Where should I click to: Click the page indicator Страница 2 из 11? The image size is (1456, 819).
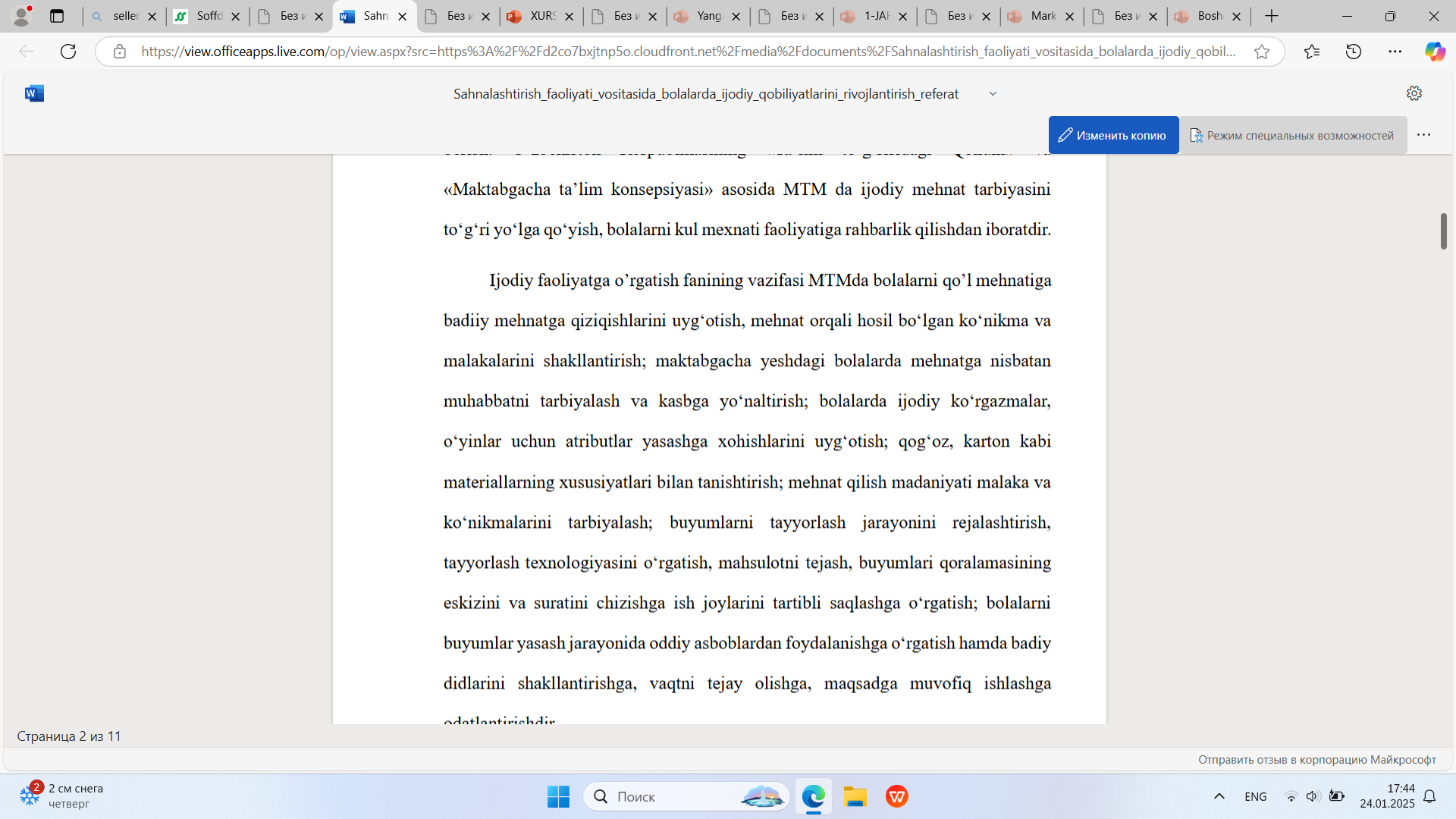(x=69, y=736)
